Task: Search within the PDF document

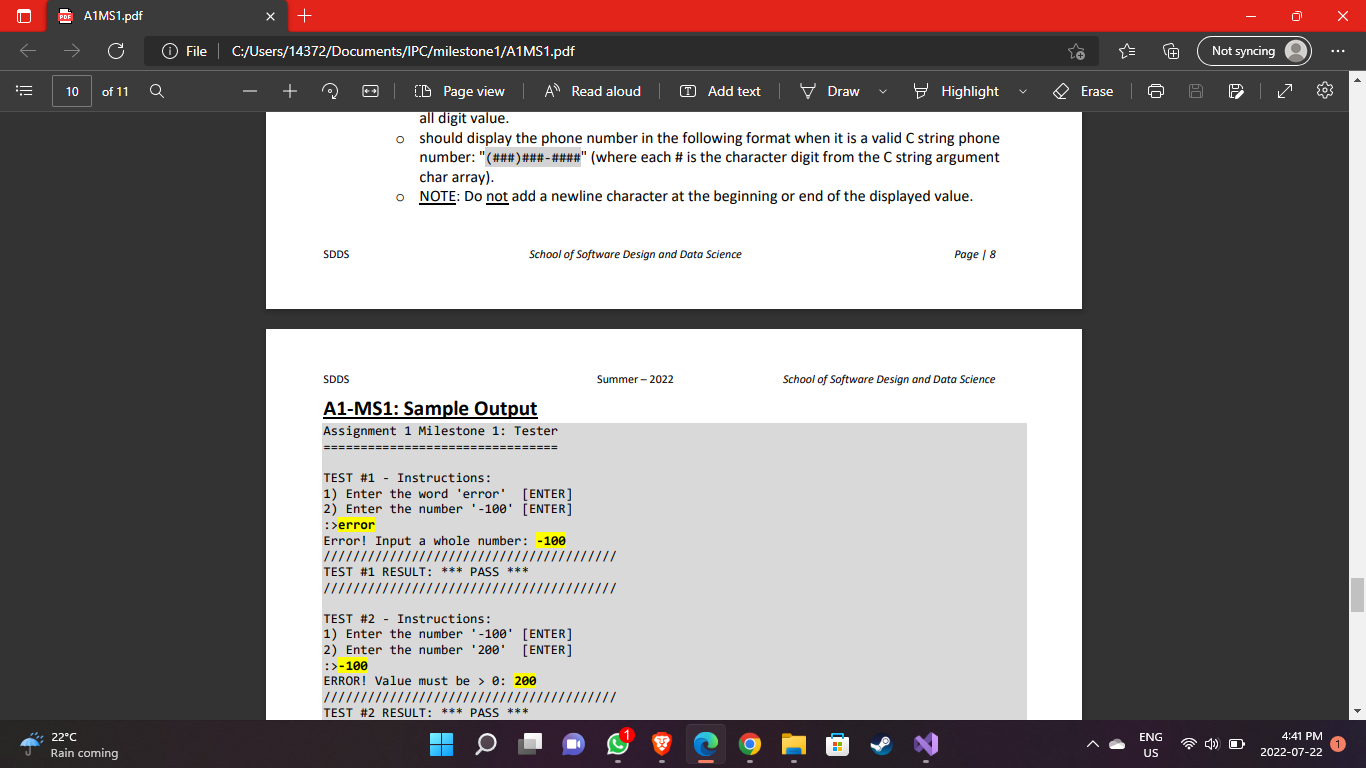Action: 156,91
